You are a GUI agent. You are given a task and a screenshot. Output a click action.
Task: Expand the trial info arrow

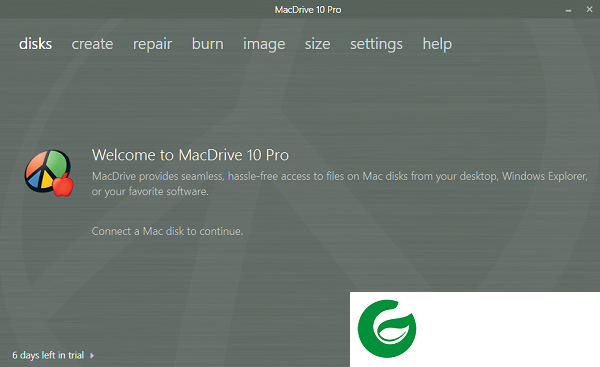click(92, 356)
